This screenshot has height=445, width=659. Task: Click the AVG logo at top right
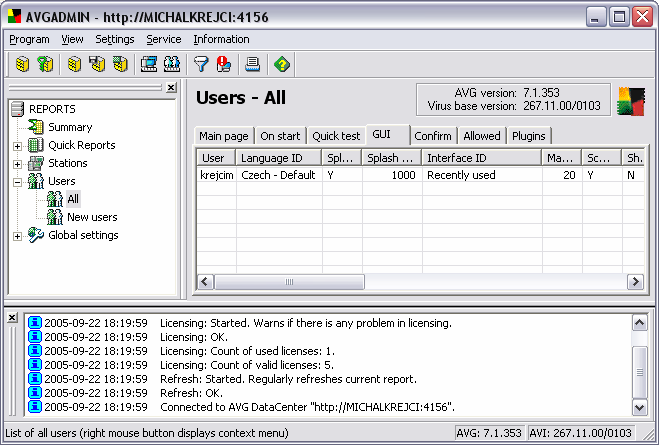pos(631,101)
